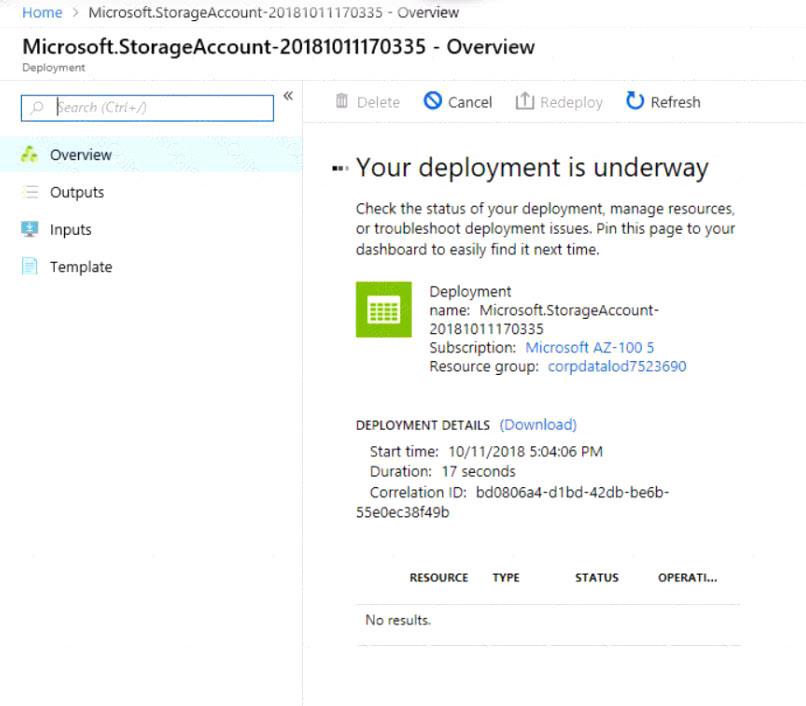The image size is (806, 706).
Task: Click the deployment in-progress dots icon
Action: 340,168
